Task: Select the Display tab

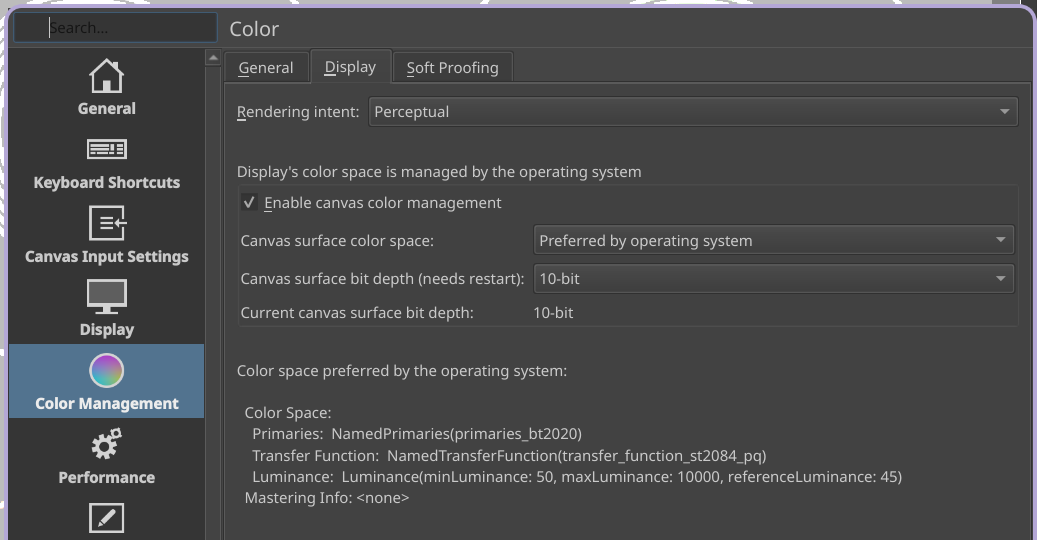Action: point(350,67)
